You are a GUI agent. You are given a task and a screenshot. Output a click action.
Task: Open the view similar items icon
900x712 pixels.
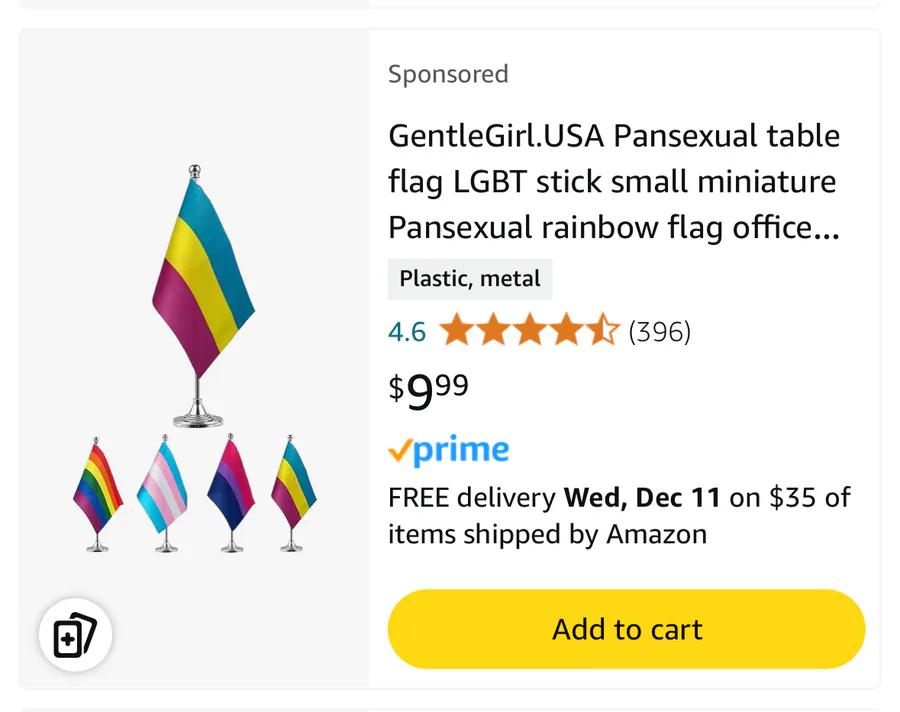pos(75,635)
